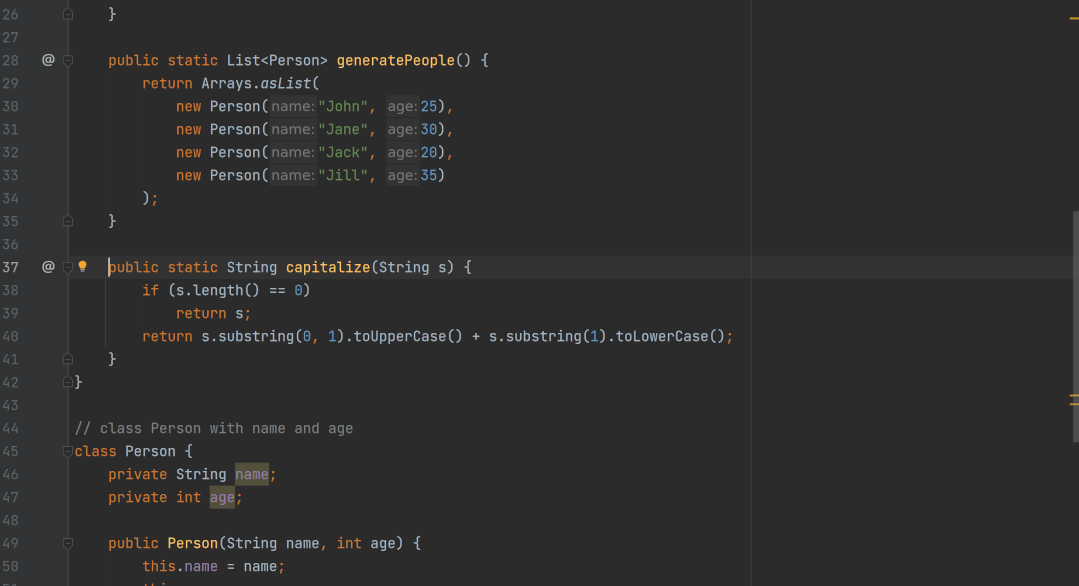Collapse the Person constructor fold marker
The width and height of the screenshot is (1079, 586).
68,543
